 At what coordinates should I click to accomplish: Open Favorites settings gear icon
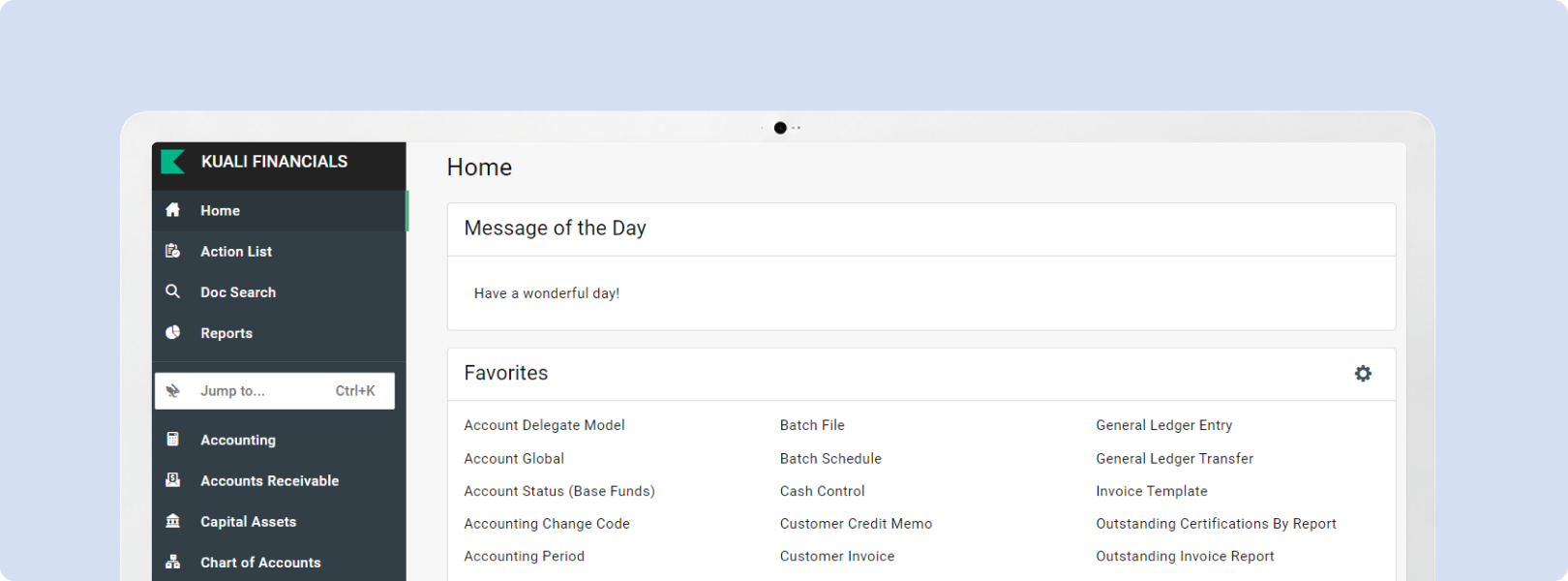point(1363,374)
